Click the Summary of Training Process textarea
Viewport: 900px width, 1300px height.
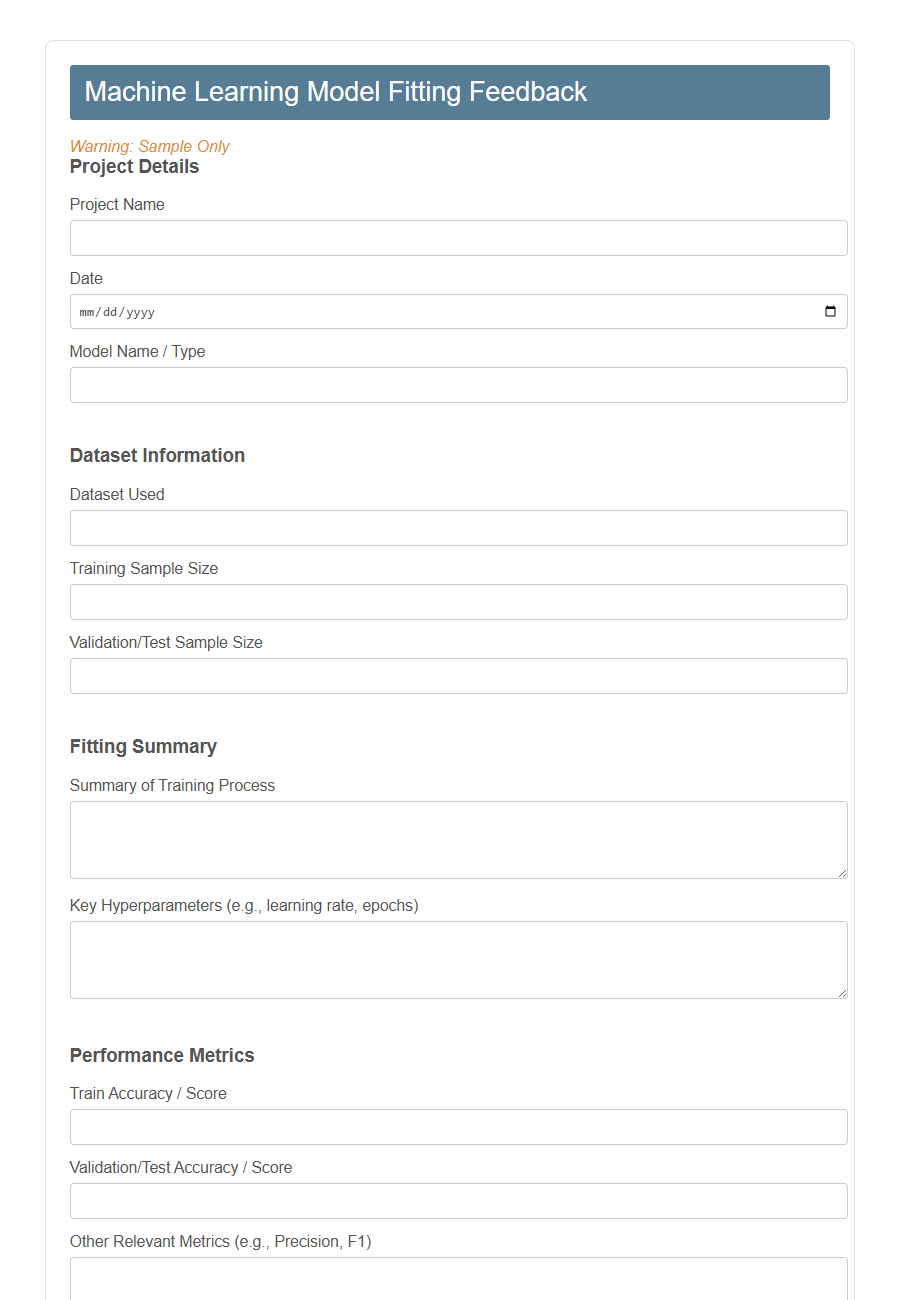click(x=458, y=838)
